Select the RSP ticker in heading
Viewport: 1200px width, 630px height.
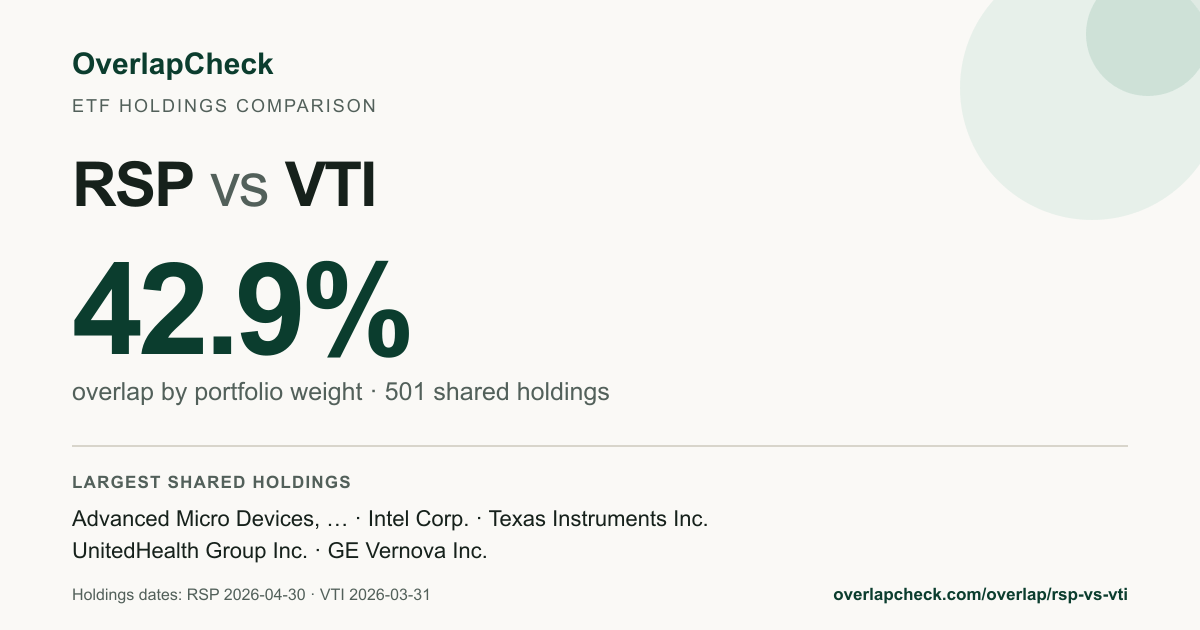coord(133,184)
